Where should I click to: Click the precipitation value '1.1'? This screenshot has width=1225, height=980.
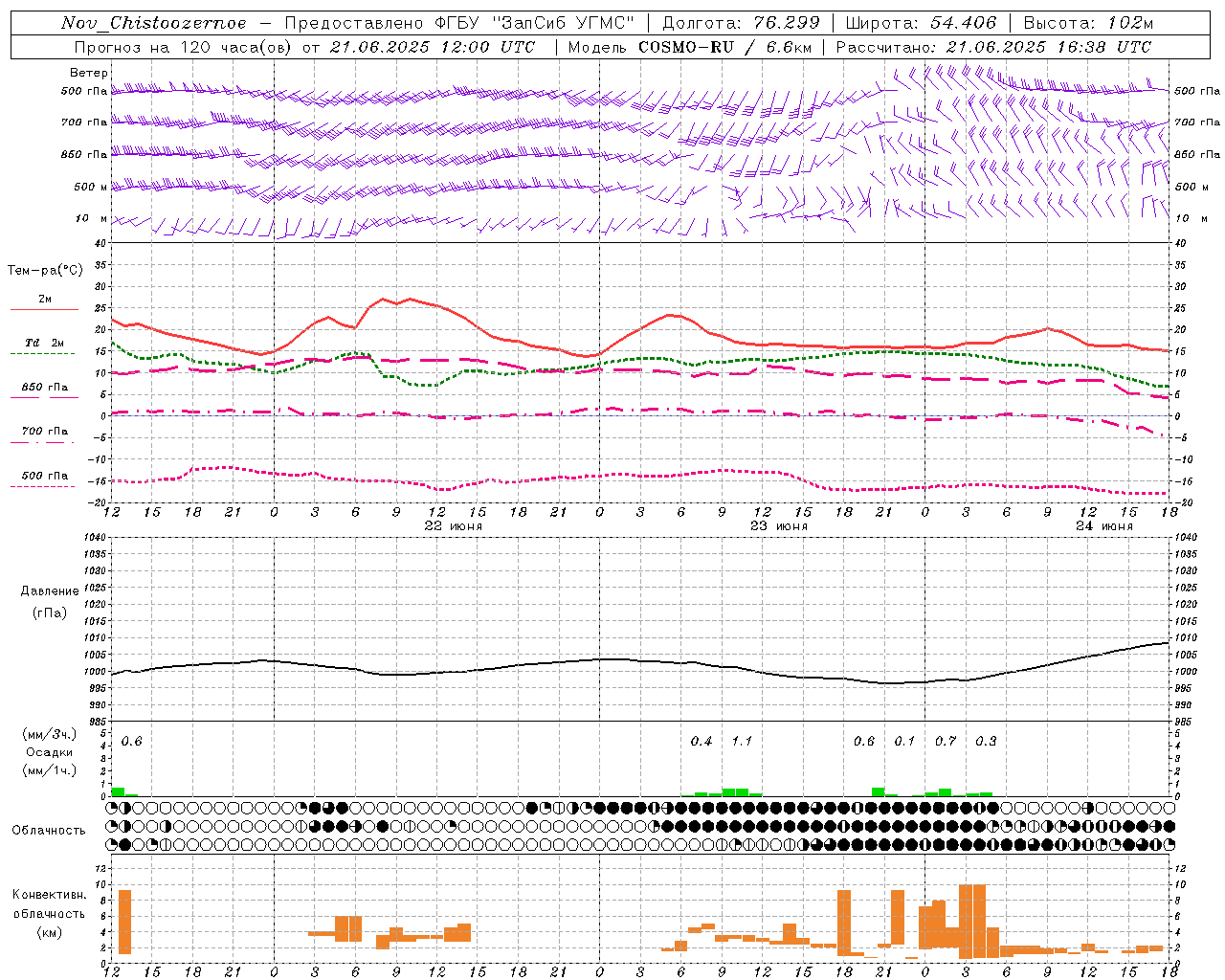click(742, 742)
